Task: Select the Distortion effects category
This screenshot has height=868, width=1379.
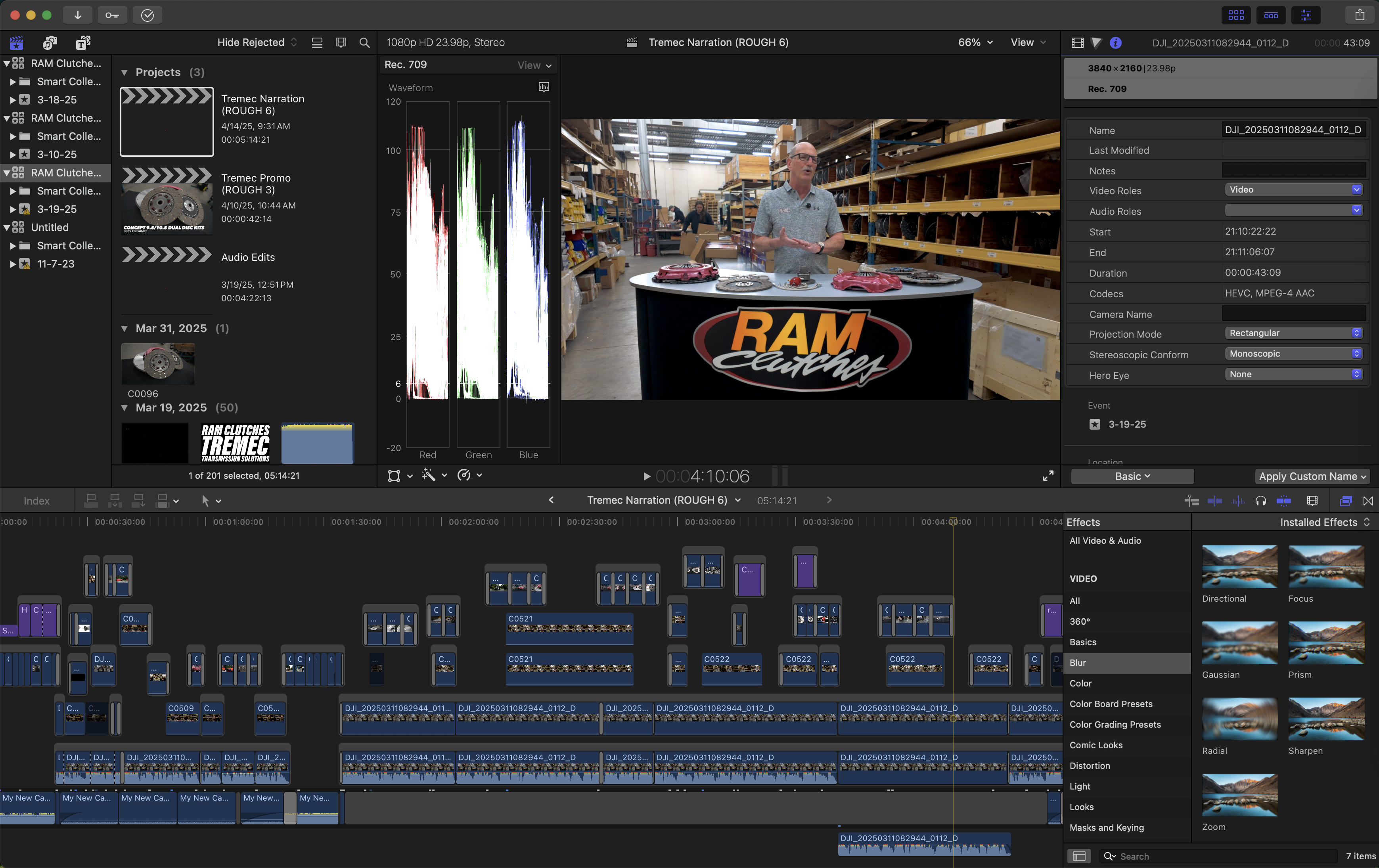Action: (1126, 765)
